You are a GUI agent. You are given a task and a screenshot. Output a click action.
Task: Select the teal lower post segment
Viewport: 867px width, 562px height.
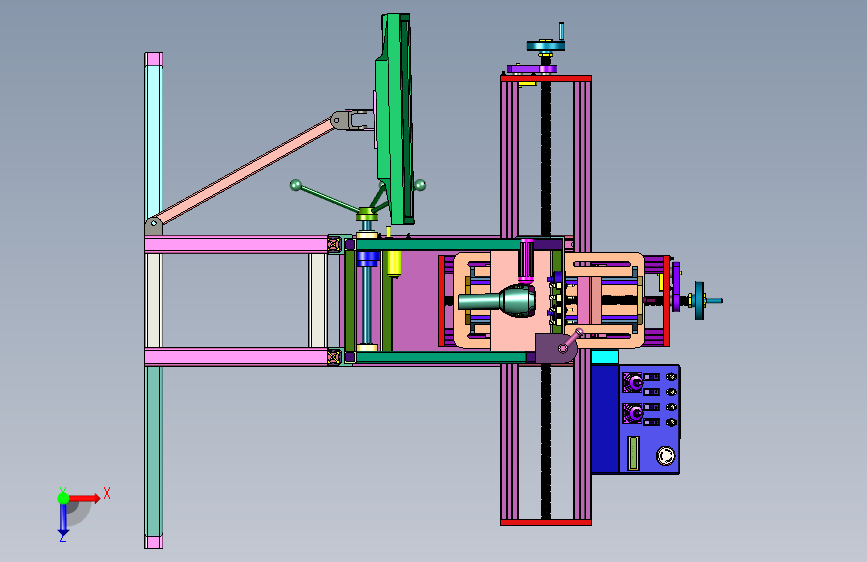pyautogui.click(x=154, y=450)
